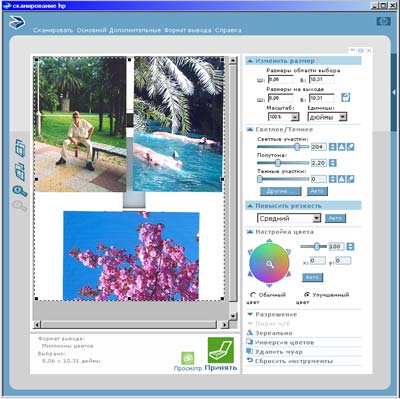Open the Единицы дюймы dropdown
Image resolution: width=400 pixels, height=399 pixels.
(x=327, y=117)
